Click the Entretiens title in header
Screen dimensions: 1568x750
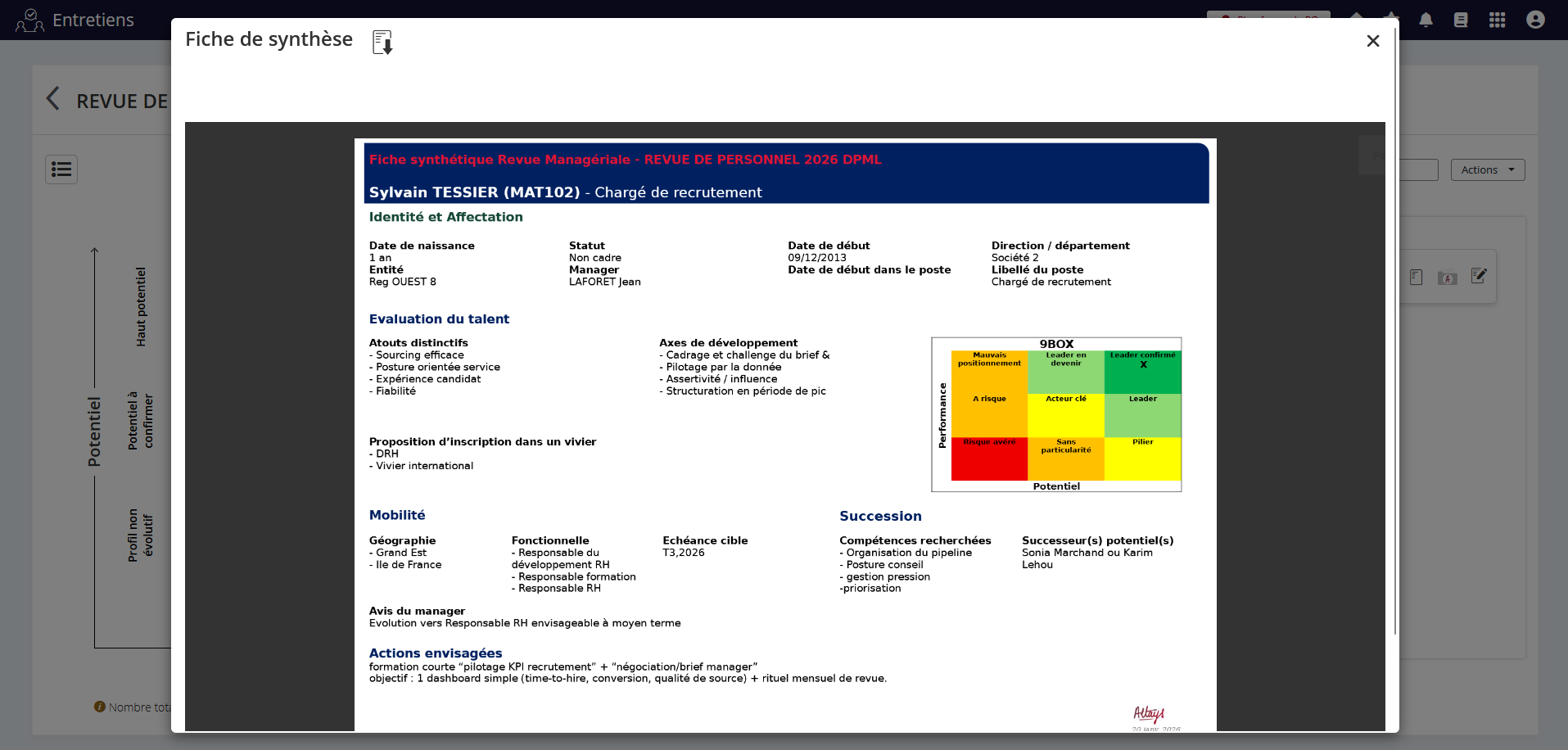[93, 20]
